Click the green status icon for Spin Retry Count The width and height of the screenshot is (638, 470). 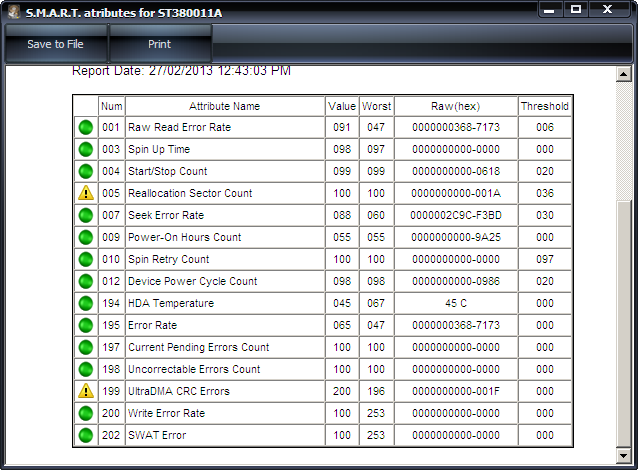[x=86, y=259]
